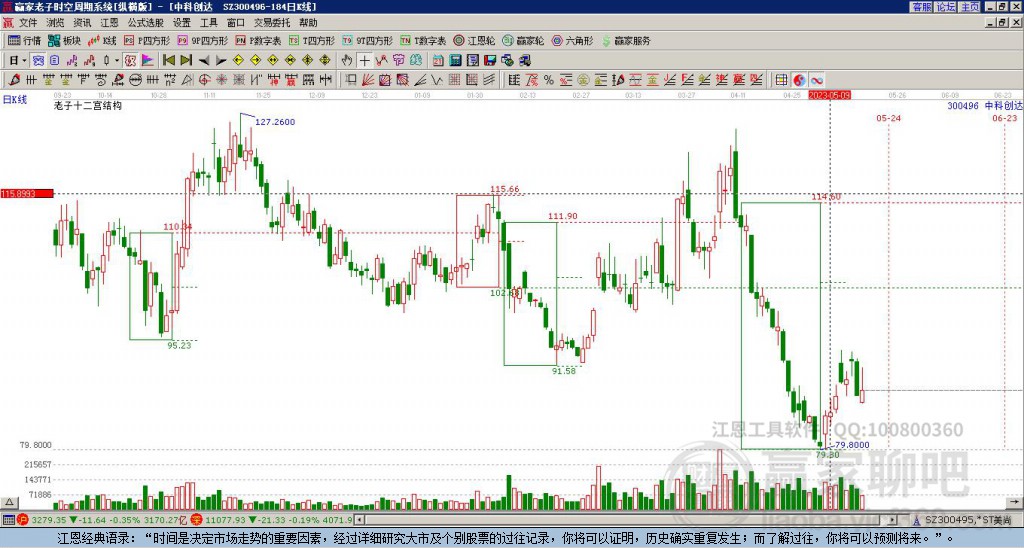
Task: Open the 浏览 menu
Action: (x=55, y=23)
